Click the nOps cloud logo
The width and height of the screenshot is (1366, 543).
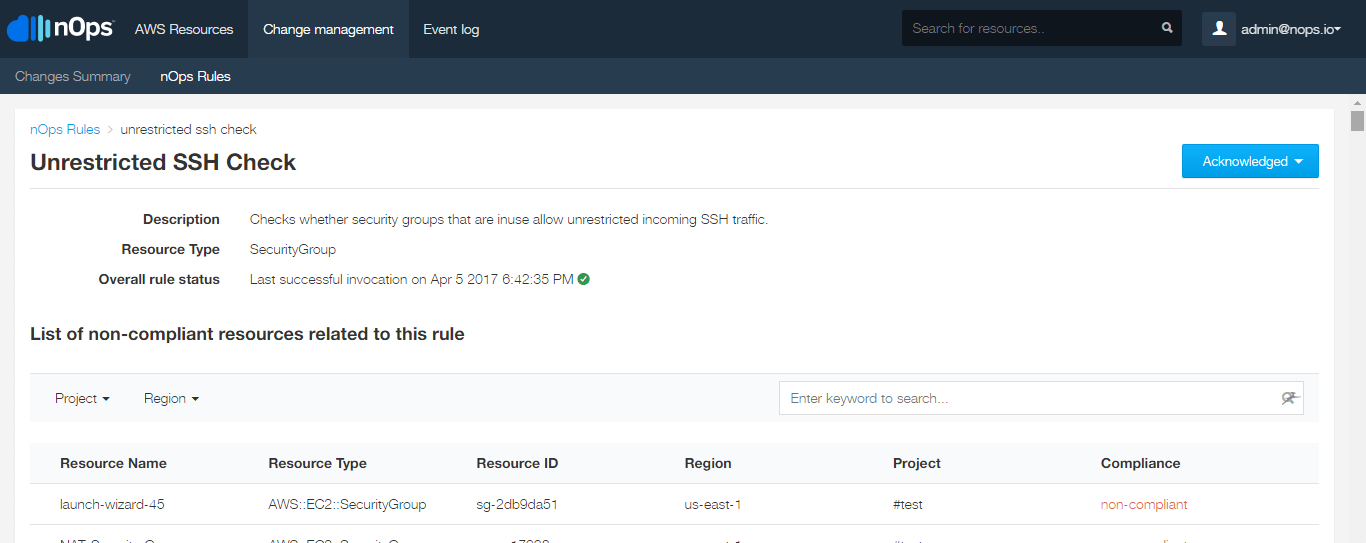60,29
